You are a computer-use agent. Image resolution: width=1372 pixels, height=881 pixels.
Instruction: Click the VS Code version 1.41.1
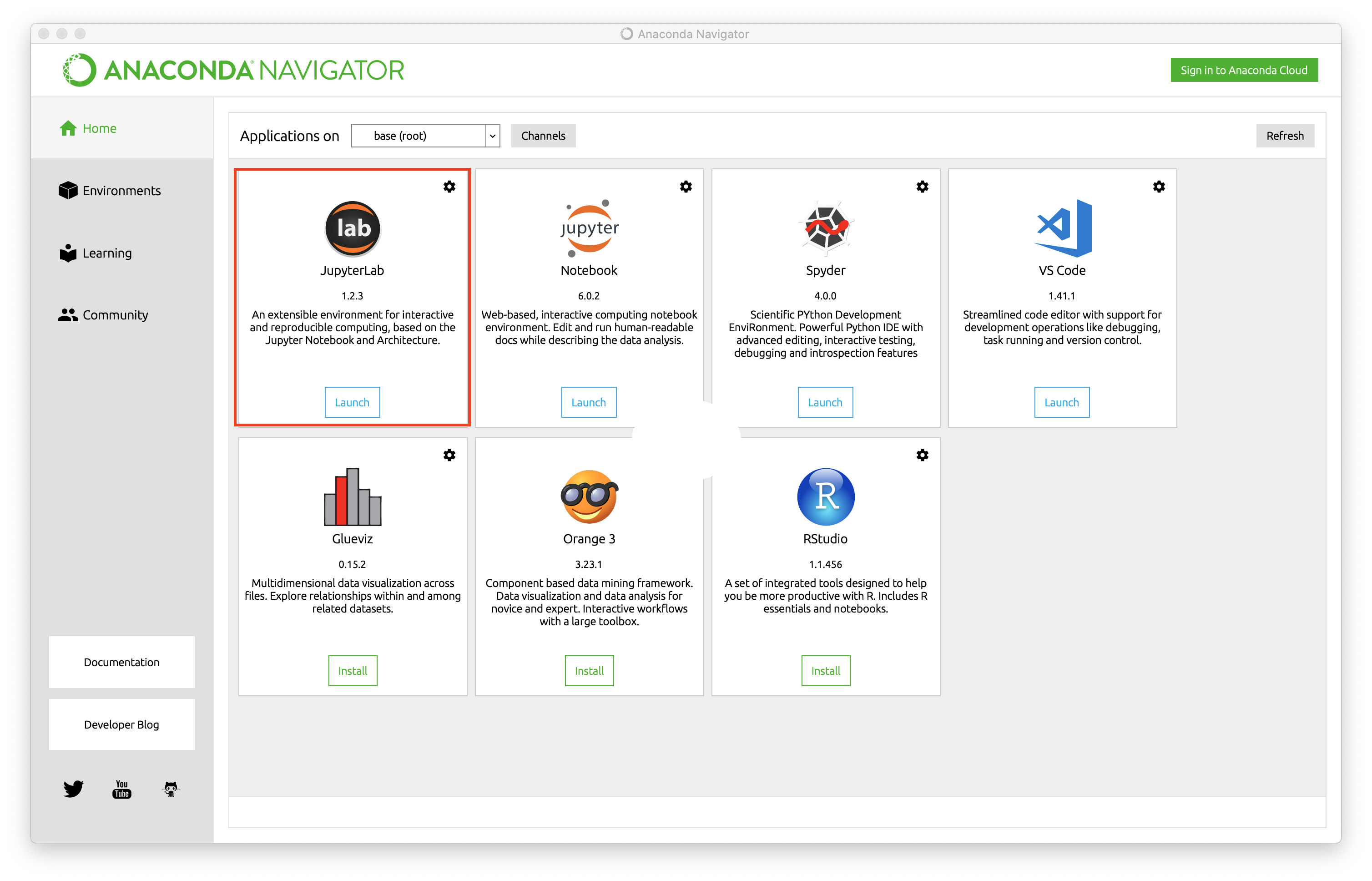(1061, 296)
